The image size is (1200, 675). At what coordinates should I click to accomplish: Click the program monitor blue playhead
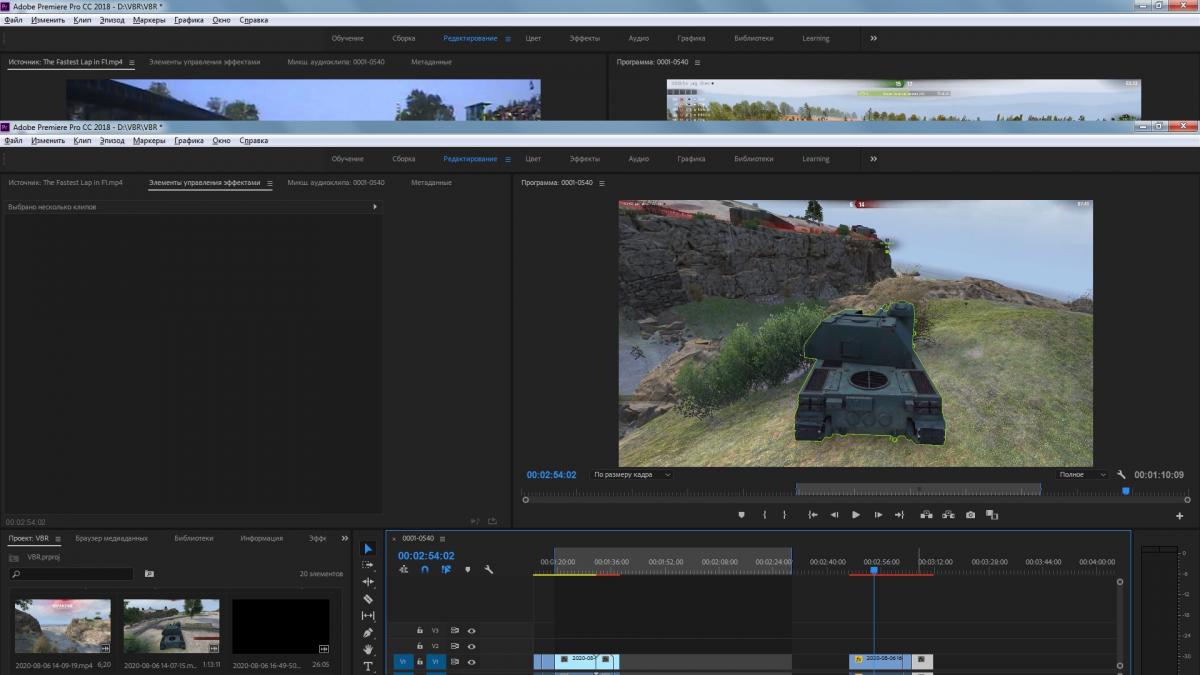tap(1126, 491)
